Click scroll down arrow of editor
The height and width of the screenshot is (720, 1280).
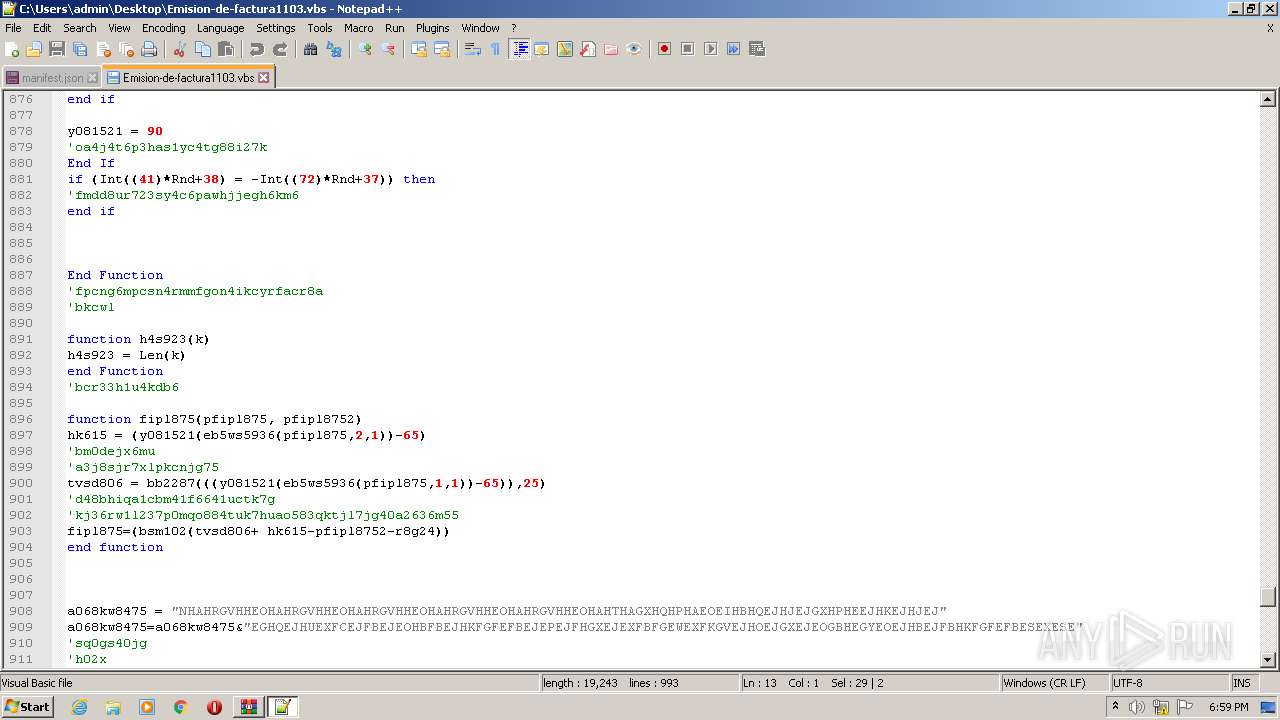tap(1268, 659)
